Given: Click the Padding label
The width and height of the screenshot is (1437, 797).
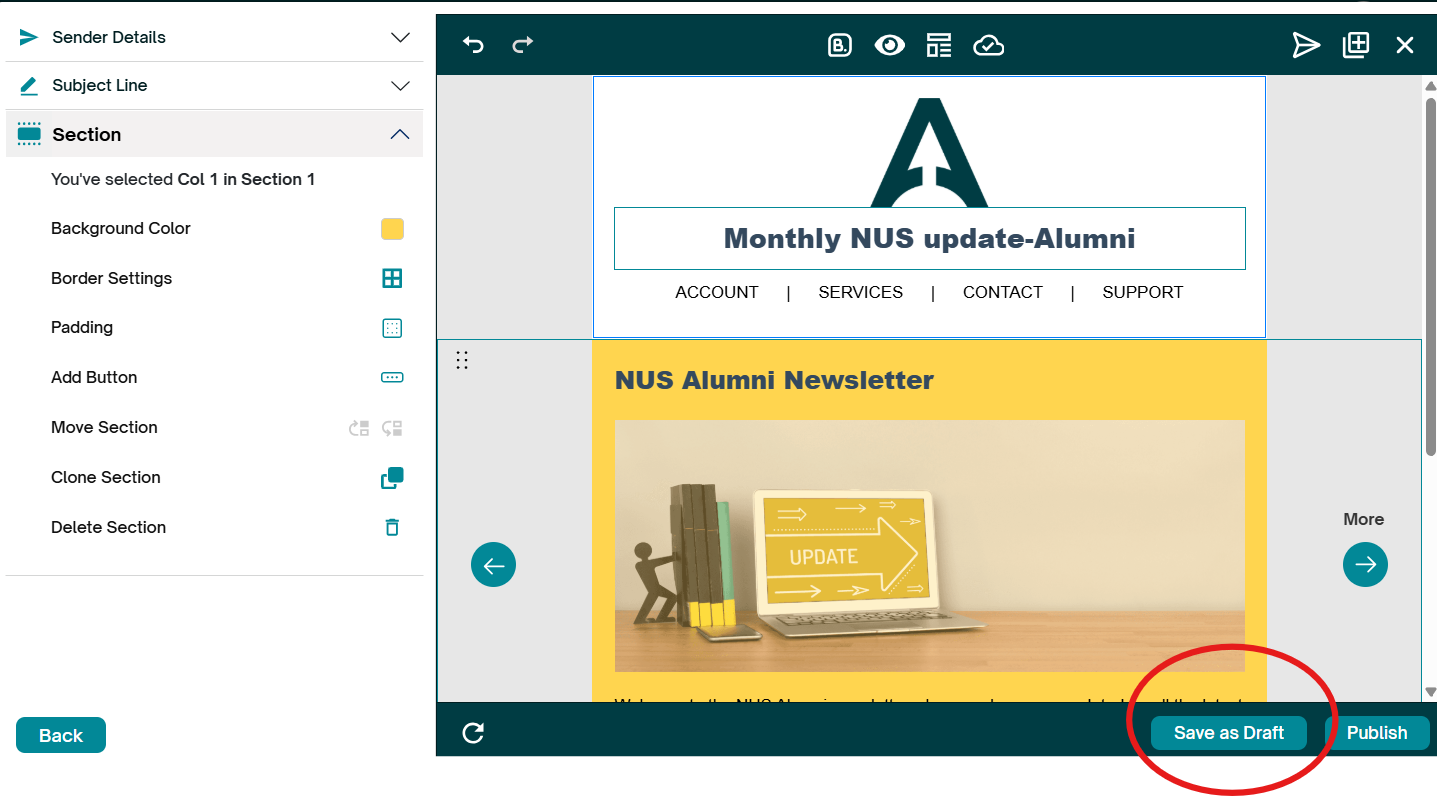Looking at the screenshot, I should click(x=82, y=328).
